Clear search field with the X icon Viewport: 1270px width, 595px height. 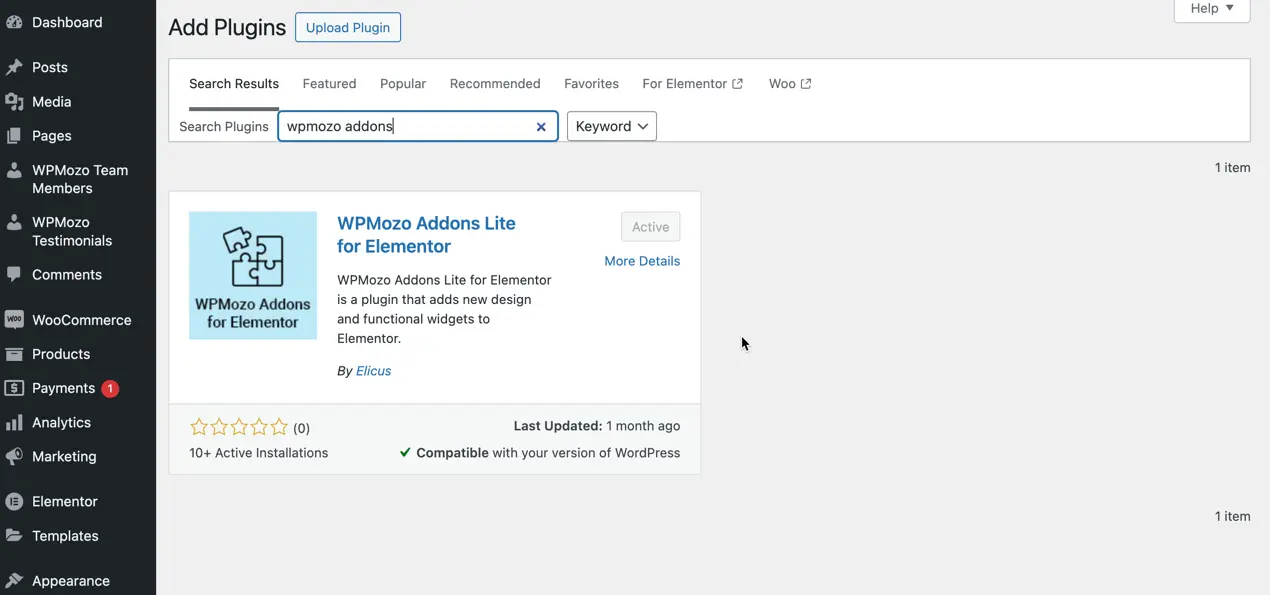[x=541, y=127]
